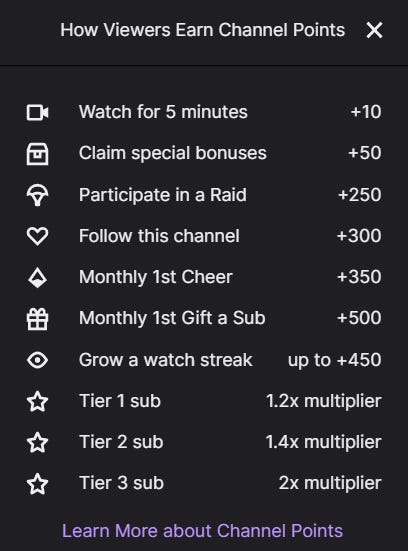Click the star icon next to Tier 2 sub
The width and height of the screenshot is (408, 551).
pyautogui.click(x=37, y=442)
